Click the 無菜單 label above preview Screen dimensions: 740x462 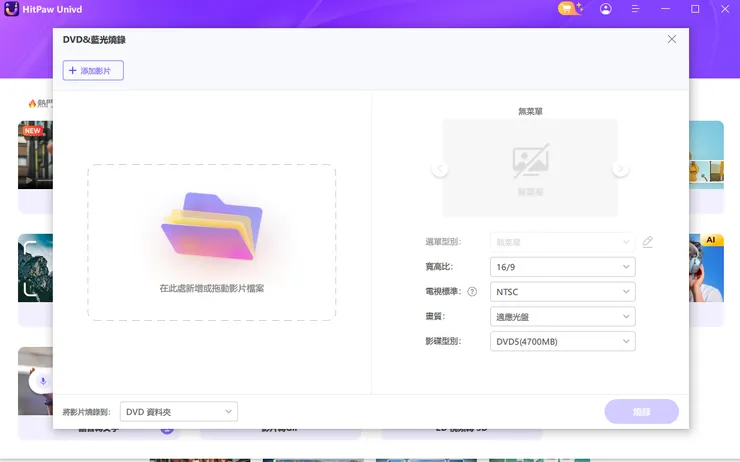(x=530, y=111)
